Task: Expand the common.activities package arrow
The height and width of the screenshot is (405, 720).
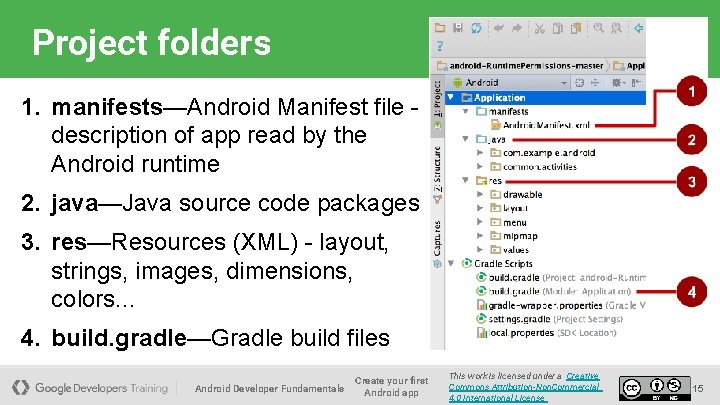Action: pos(480,166)
